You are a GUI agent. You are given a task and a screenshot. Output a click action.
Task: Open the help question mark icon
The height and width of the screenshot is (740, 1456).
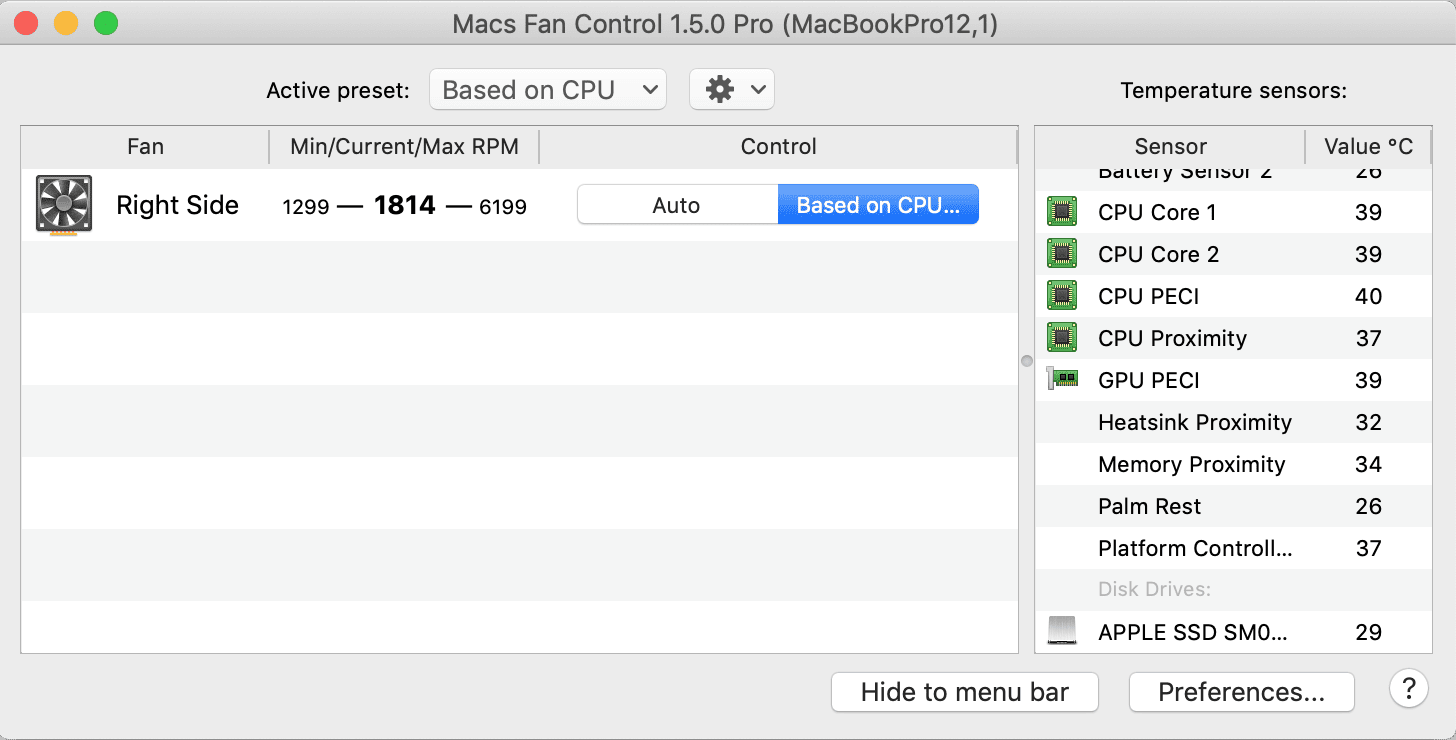pos(1408,689)
